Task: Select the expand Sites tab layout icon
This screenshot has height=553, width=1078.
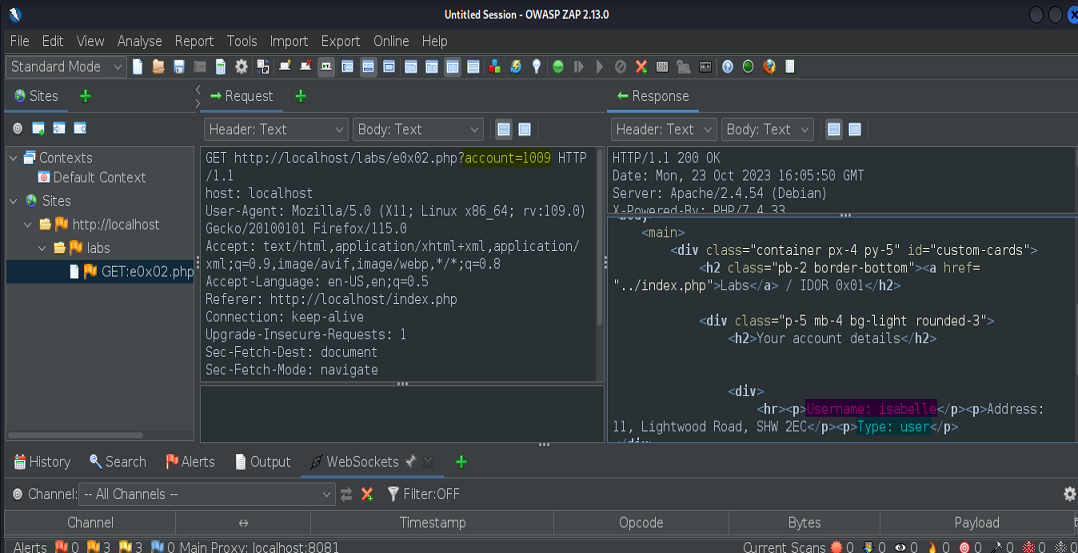Action: click(x=347, y=67)
